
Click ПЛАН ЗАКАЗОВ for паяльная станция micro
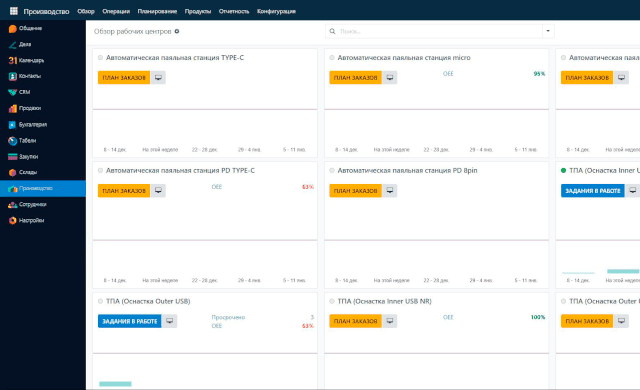coord(356,78)
